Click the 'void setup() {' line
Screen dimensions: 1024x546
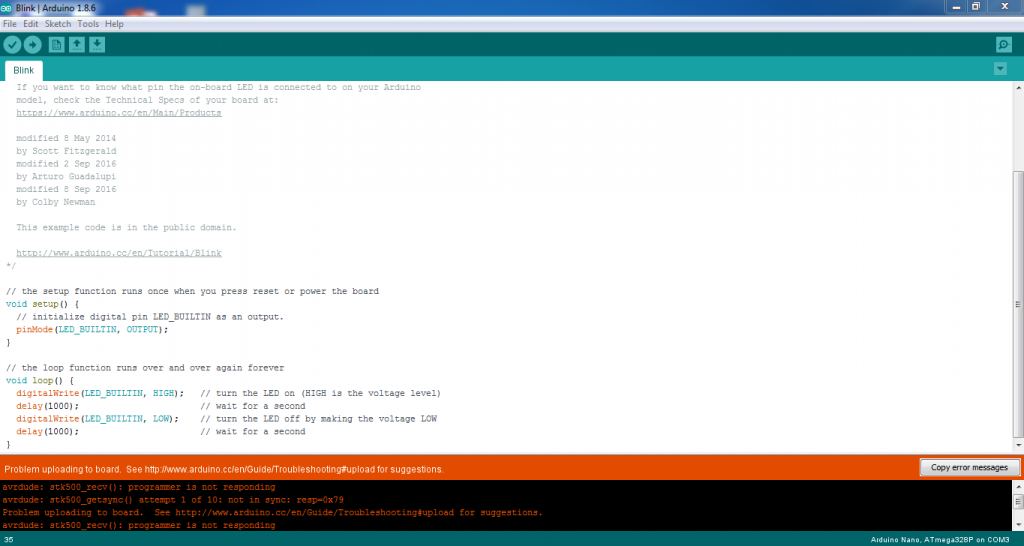coord(42,304)
